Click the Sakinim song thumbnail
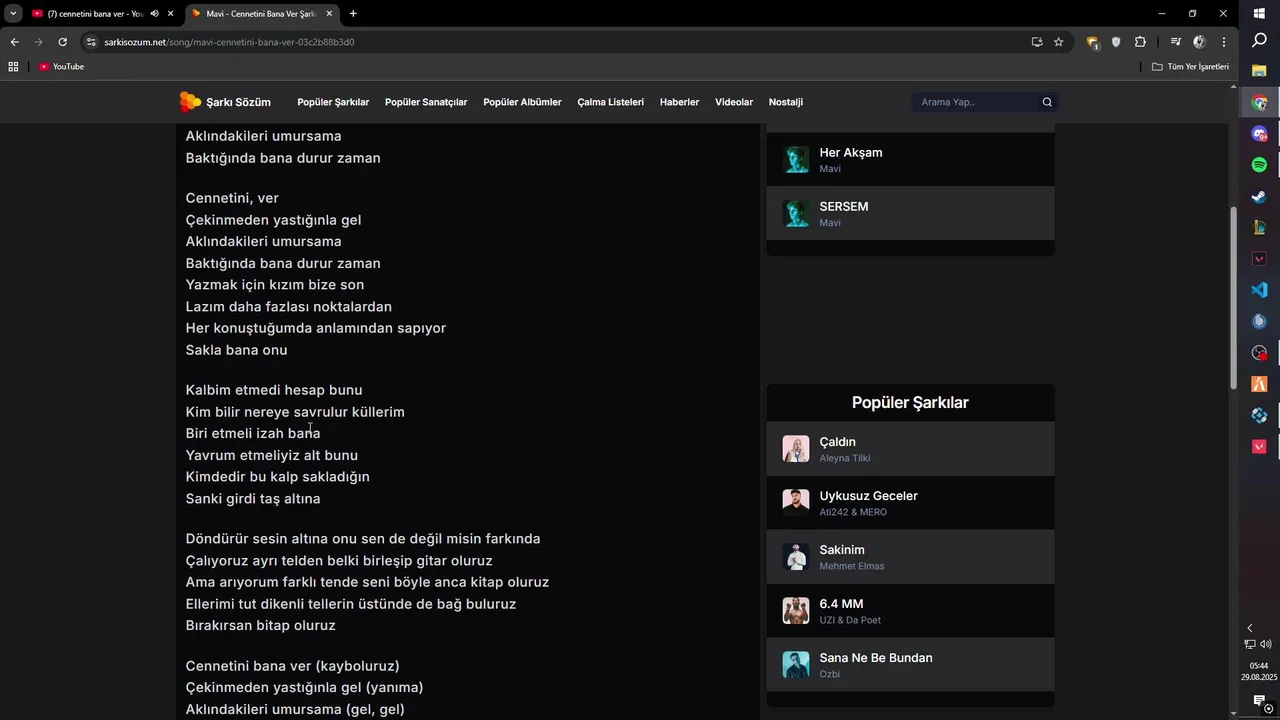The width and height of the screenshot is (1280, 720). pos(796,557)
